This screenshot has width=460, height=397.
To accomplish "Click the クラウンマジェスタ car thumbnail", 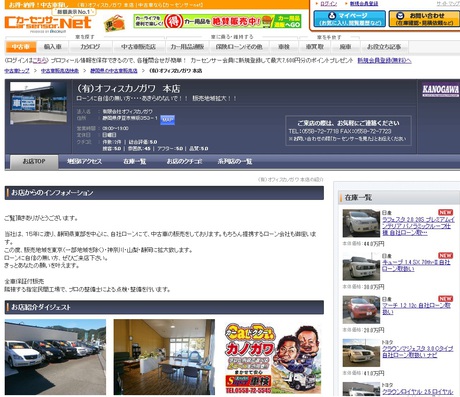I will 361,353.
